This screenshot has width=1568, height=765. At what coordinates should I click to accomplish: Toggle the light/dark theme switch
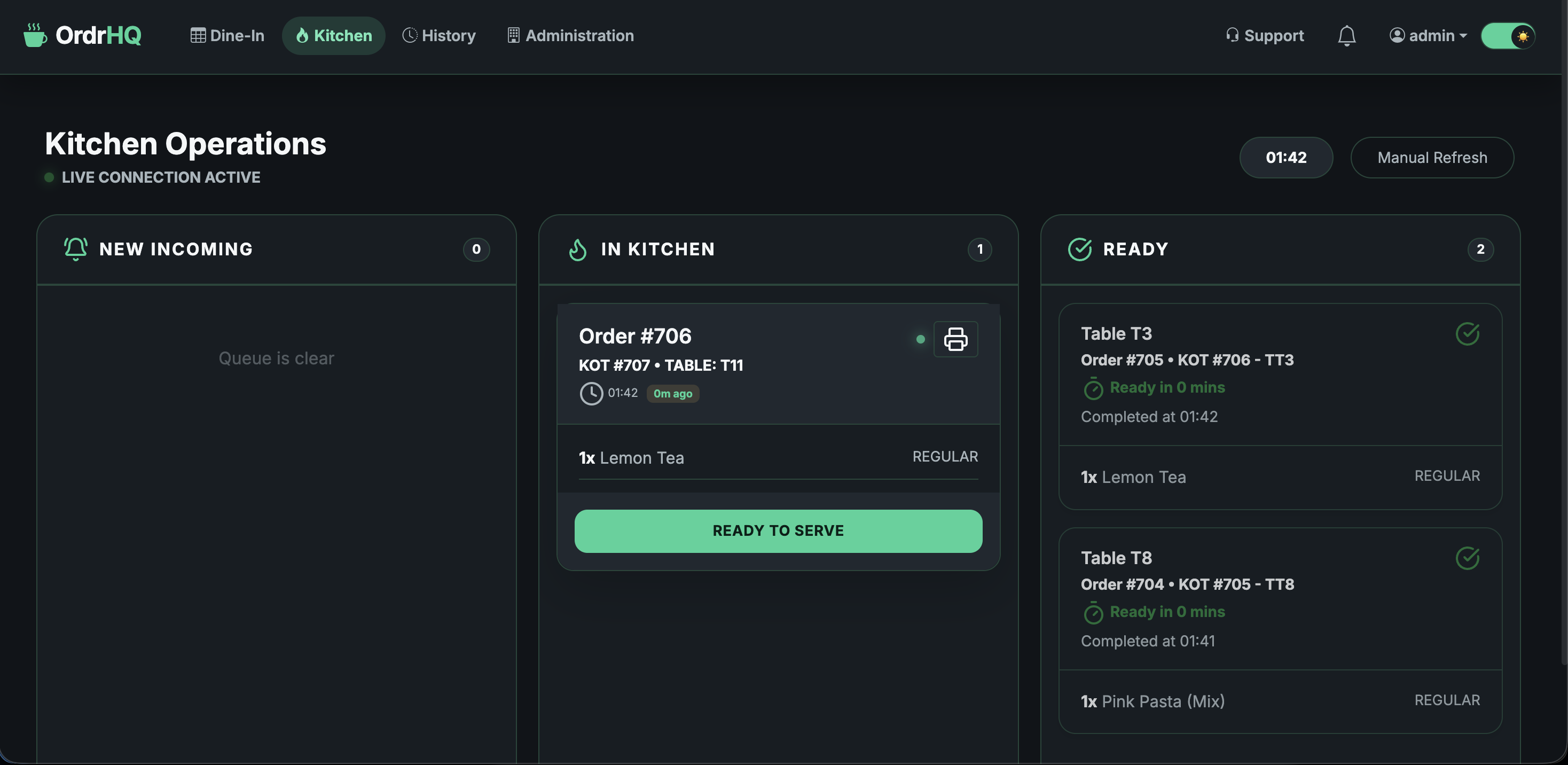[x=1508, y=36]
